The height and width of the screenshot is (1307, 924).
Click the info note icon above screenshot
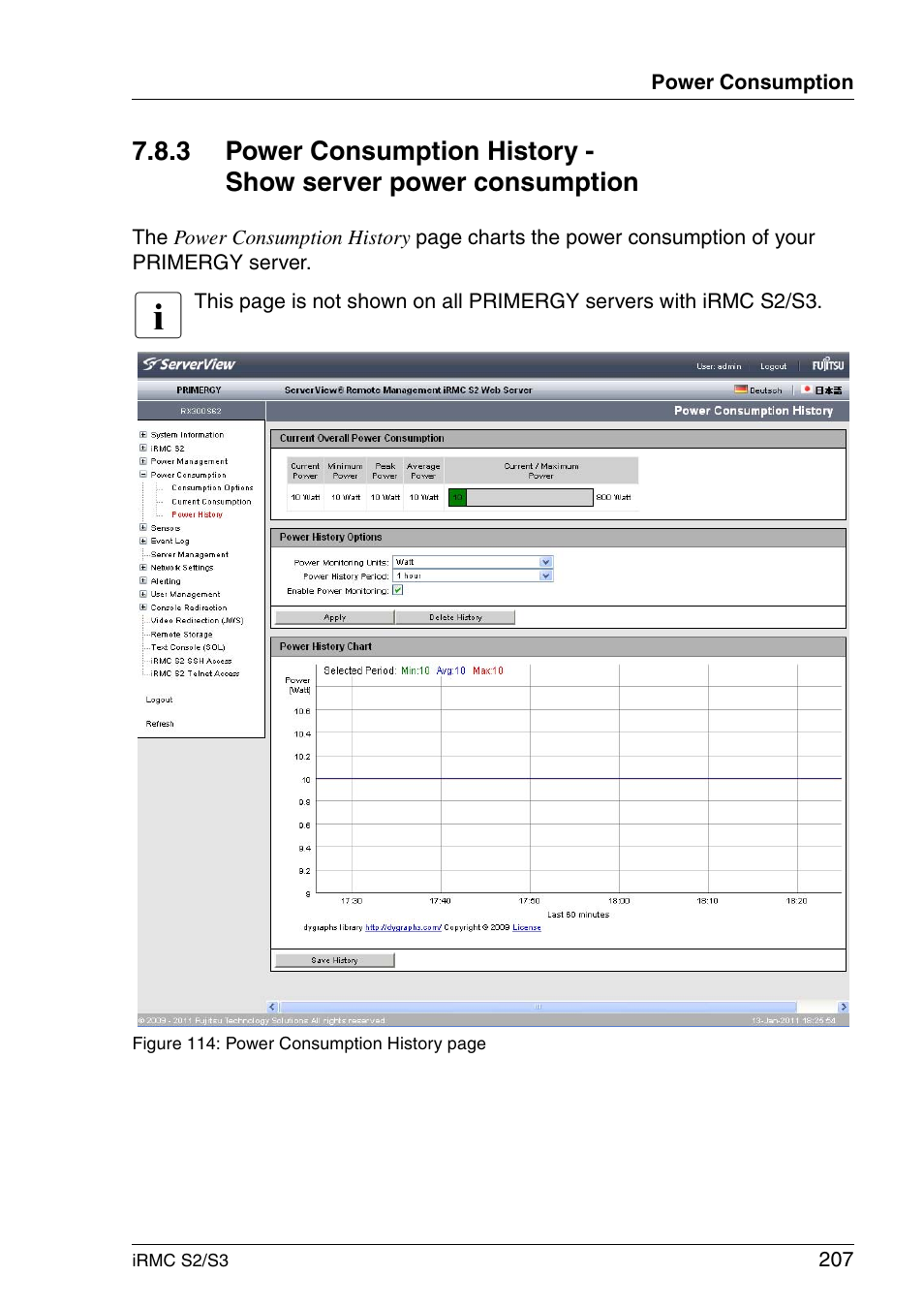(158, 315)
